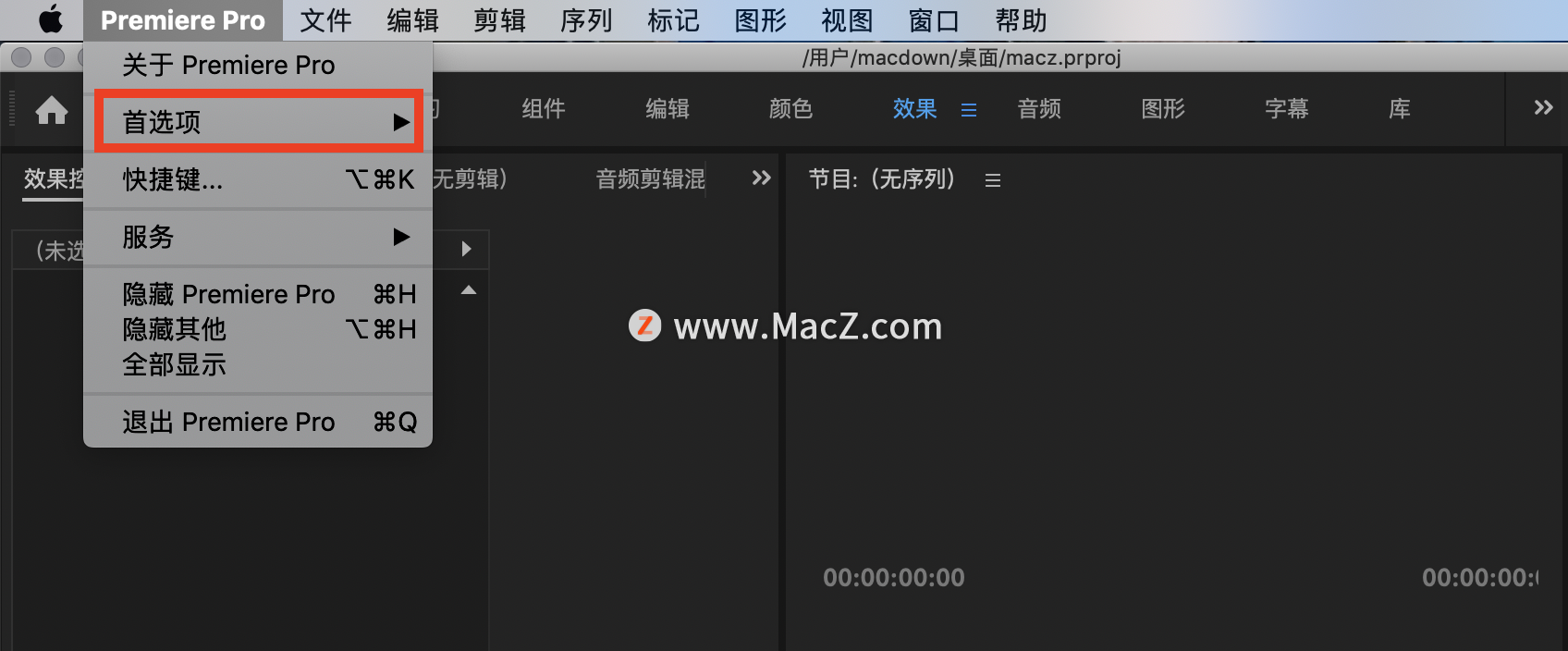Choose 关于 Premiere Pro
Image resolution: width=1568 pixels, height=651 pixels.
click(258, 65)
